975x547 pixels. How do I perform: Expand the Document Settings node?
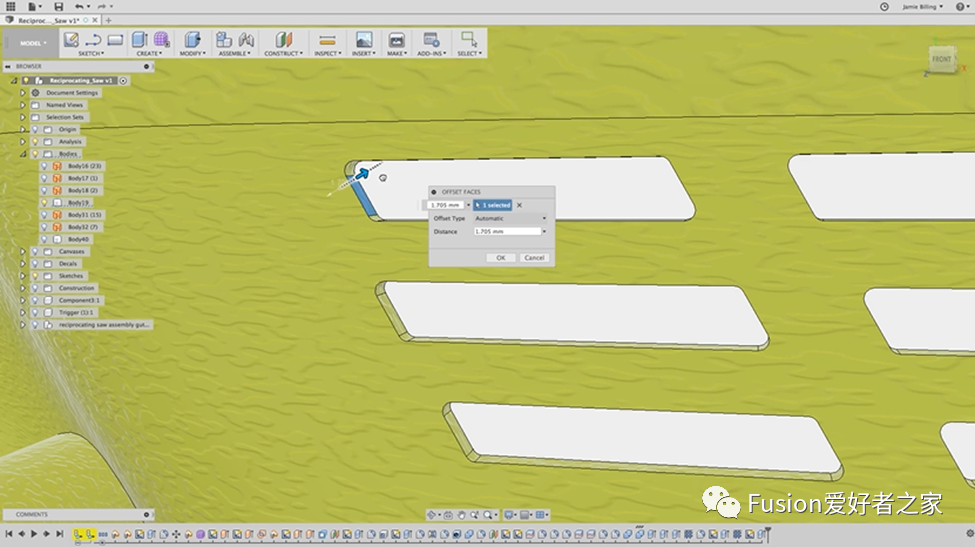[x=22, y=93]
